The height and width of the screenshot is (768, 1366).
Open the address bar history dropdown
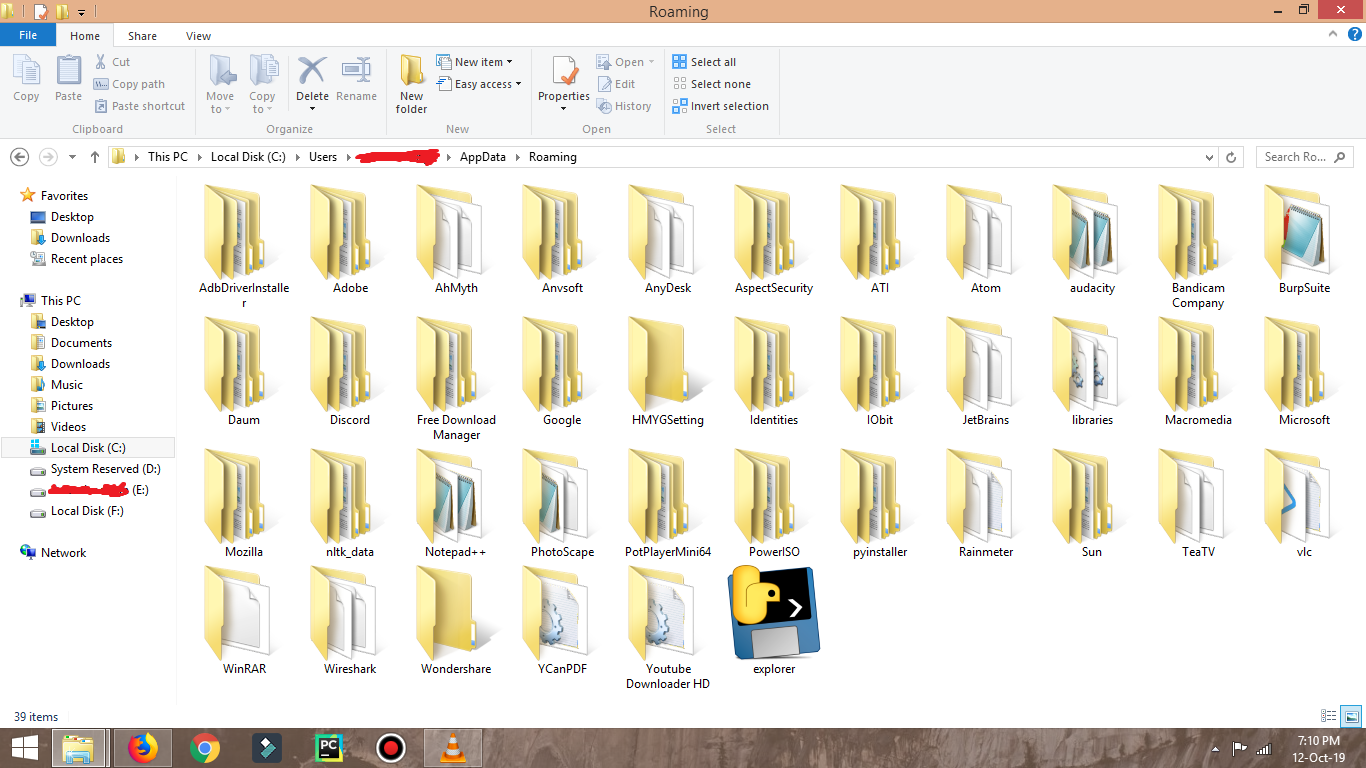point(1211,157)
